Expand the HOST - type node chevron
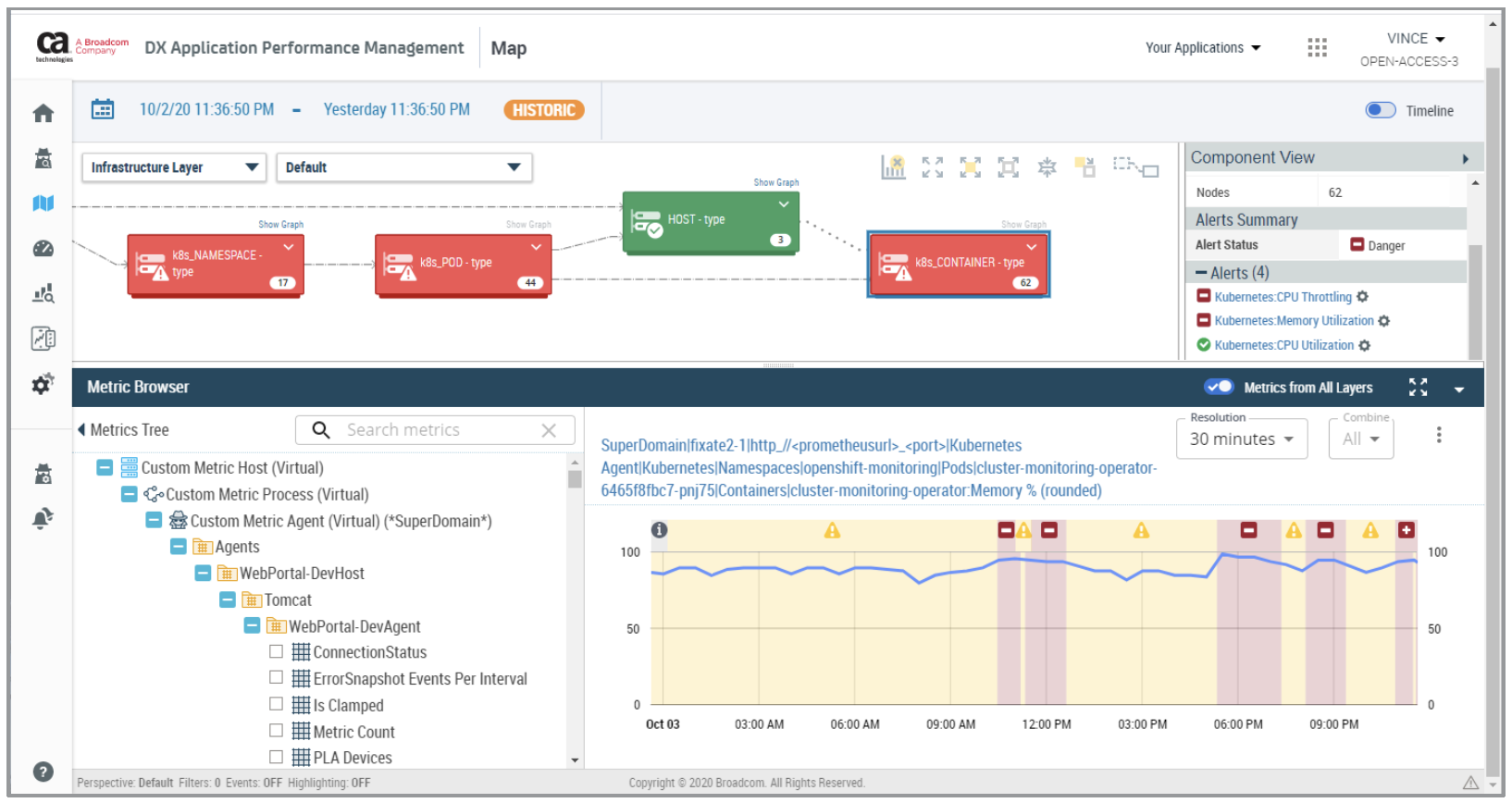 784,204
